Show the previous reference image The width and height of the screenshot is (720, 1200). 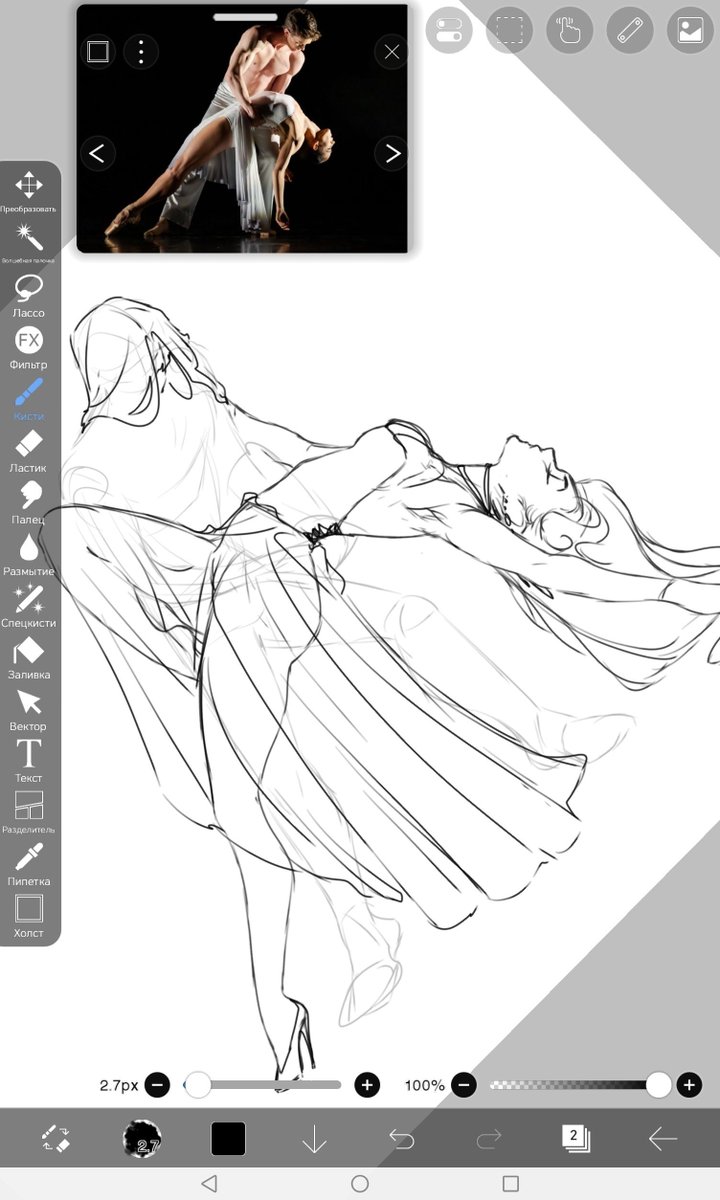pos(97,153)
